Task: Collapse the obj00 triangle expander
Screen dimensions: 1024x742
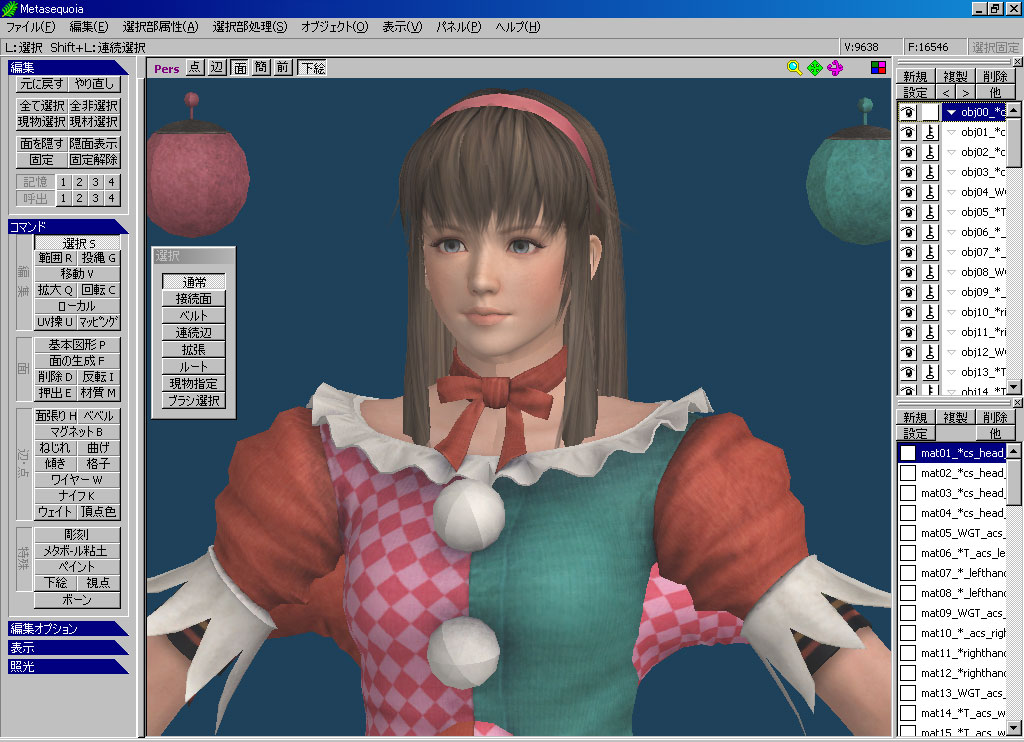Action: point(952,112)
